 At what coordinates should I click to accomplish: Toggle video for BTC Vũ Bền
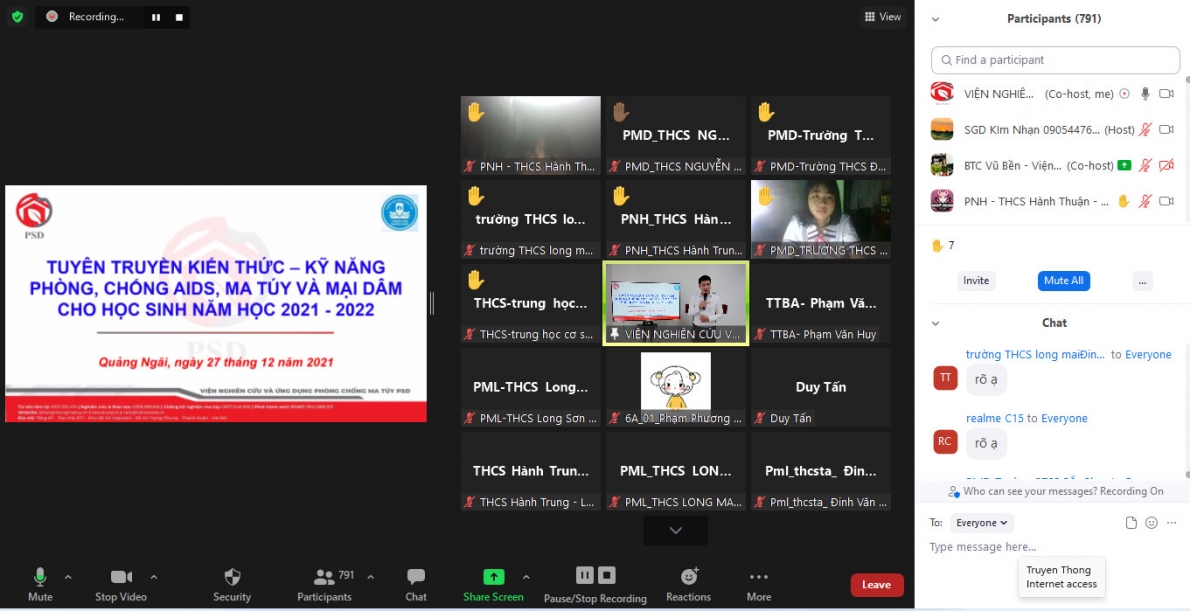click(1167, 165)
